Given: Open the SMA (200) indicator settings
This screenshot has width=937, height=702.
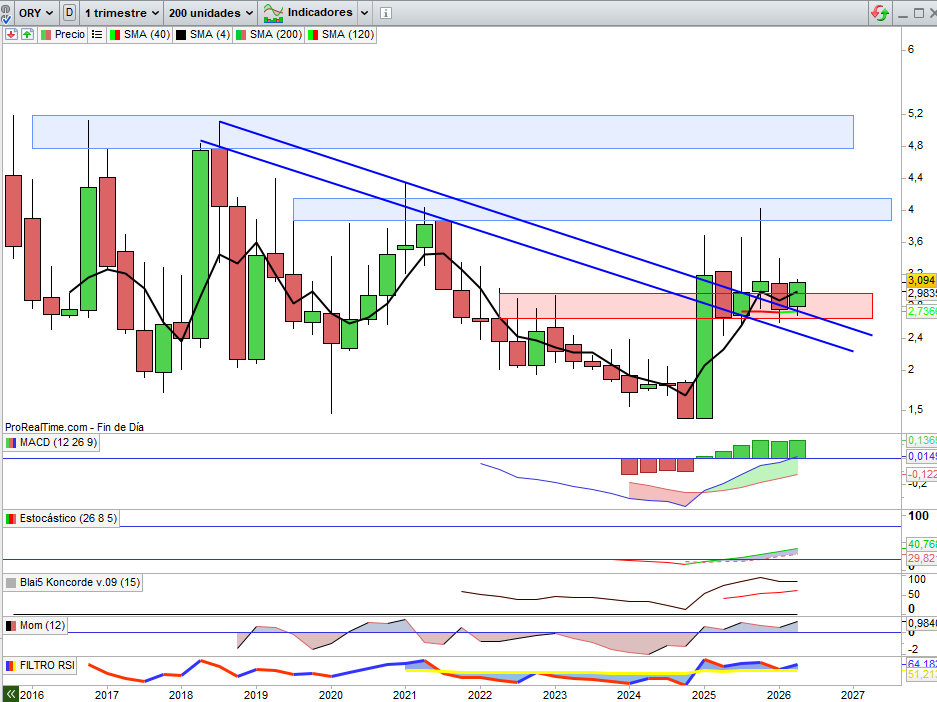Looking at the screenshot, I should [x=275, y=35].
